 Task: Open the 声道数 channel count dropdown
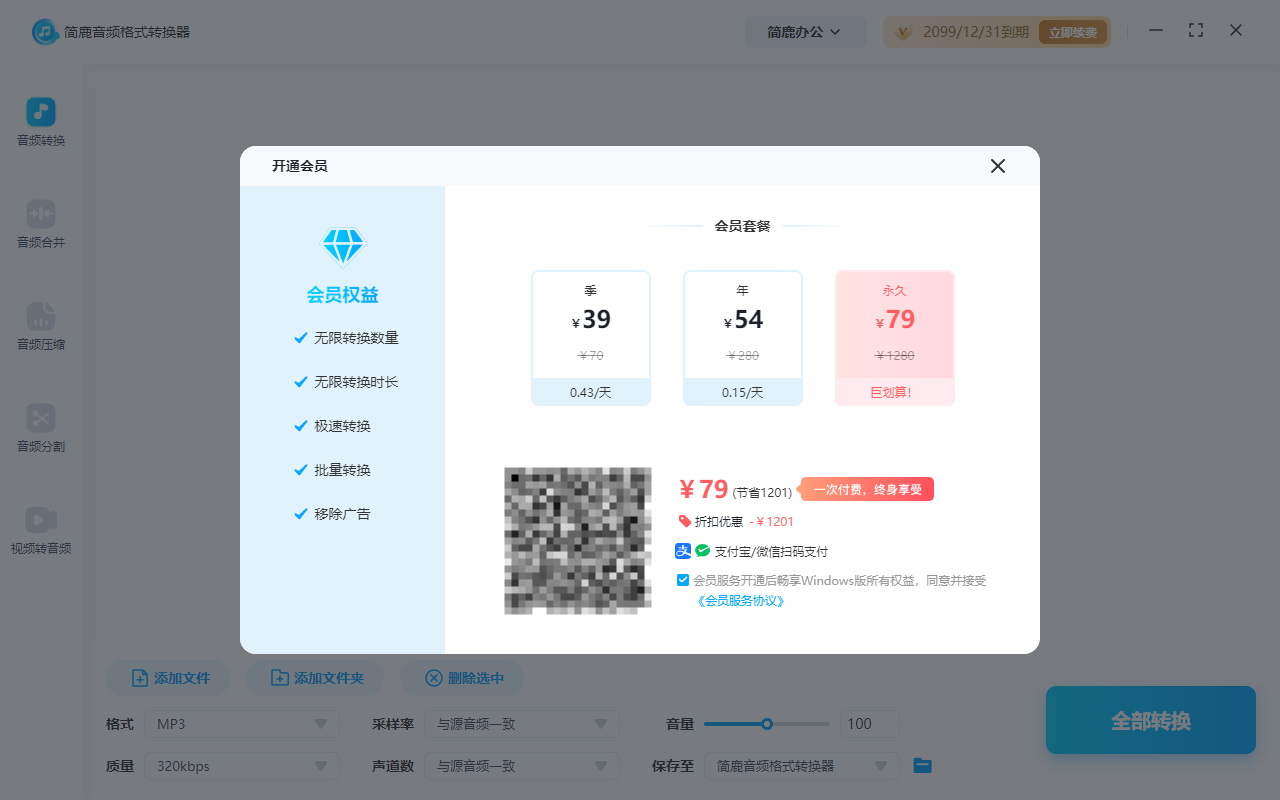click(521, 766)
